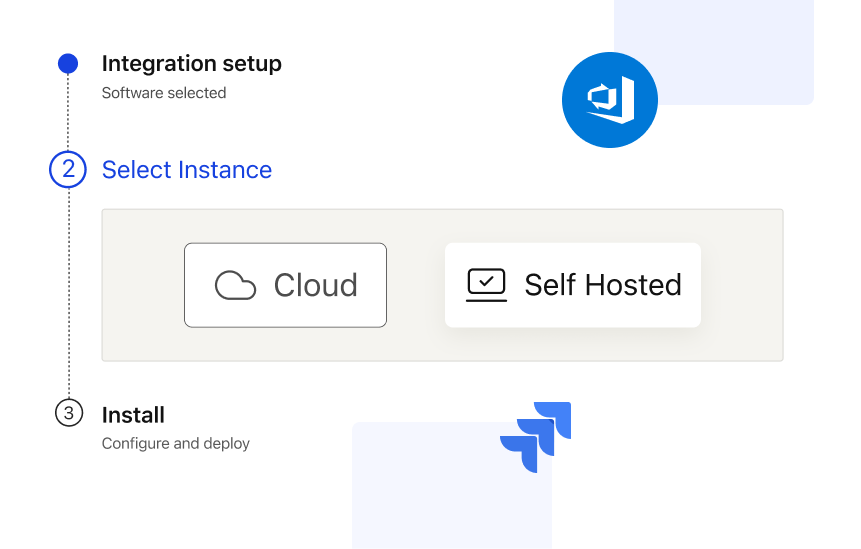Click the filled Integration setup step dot
Screen dimensions: 861x549
68,64
